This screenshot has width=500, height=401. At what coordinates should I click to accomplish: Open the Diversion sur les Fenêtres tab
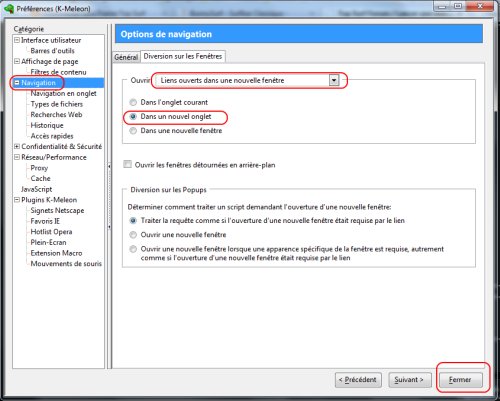click(x=183, y=56)
